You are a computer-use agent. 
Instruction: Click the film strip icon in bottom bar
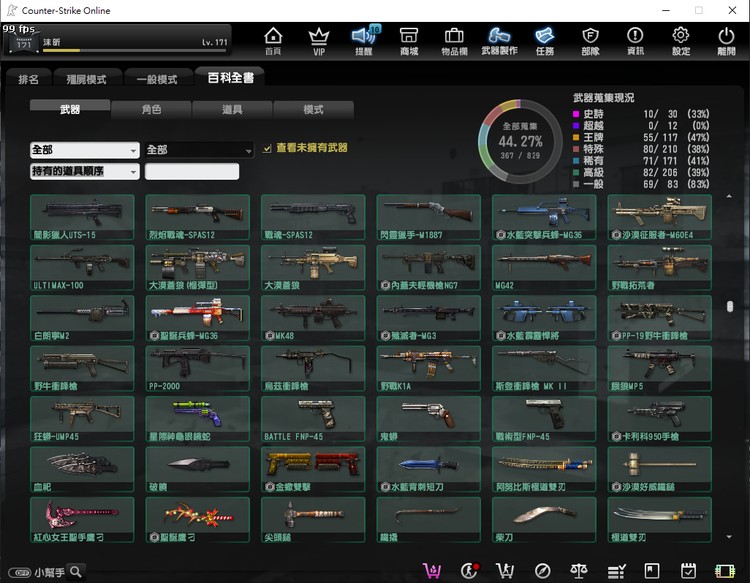tap(725, 571)
